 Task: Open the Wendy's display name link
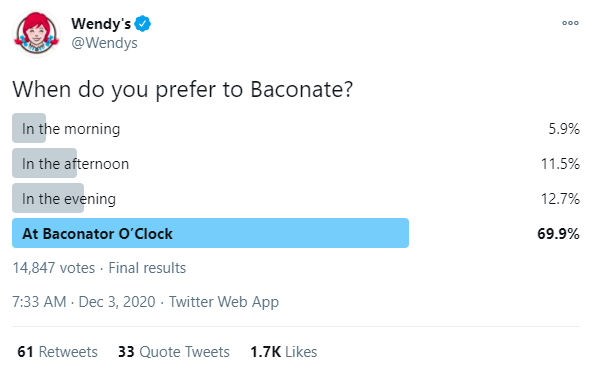pos(101,24)
